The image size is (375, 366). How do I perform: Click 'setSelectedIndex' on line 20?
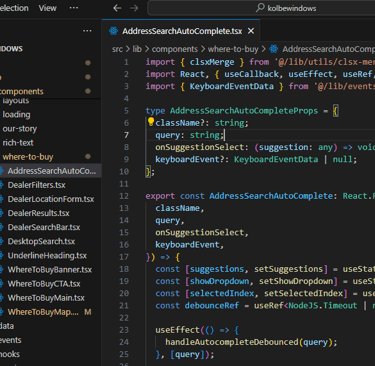point(303,293)
